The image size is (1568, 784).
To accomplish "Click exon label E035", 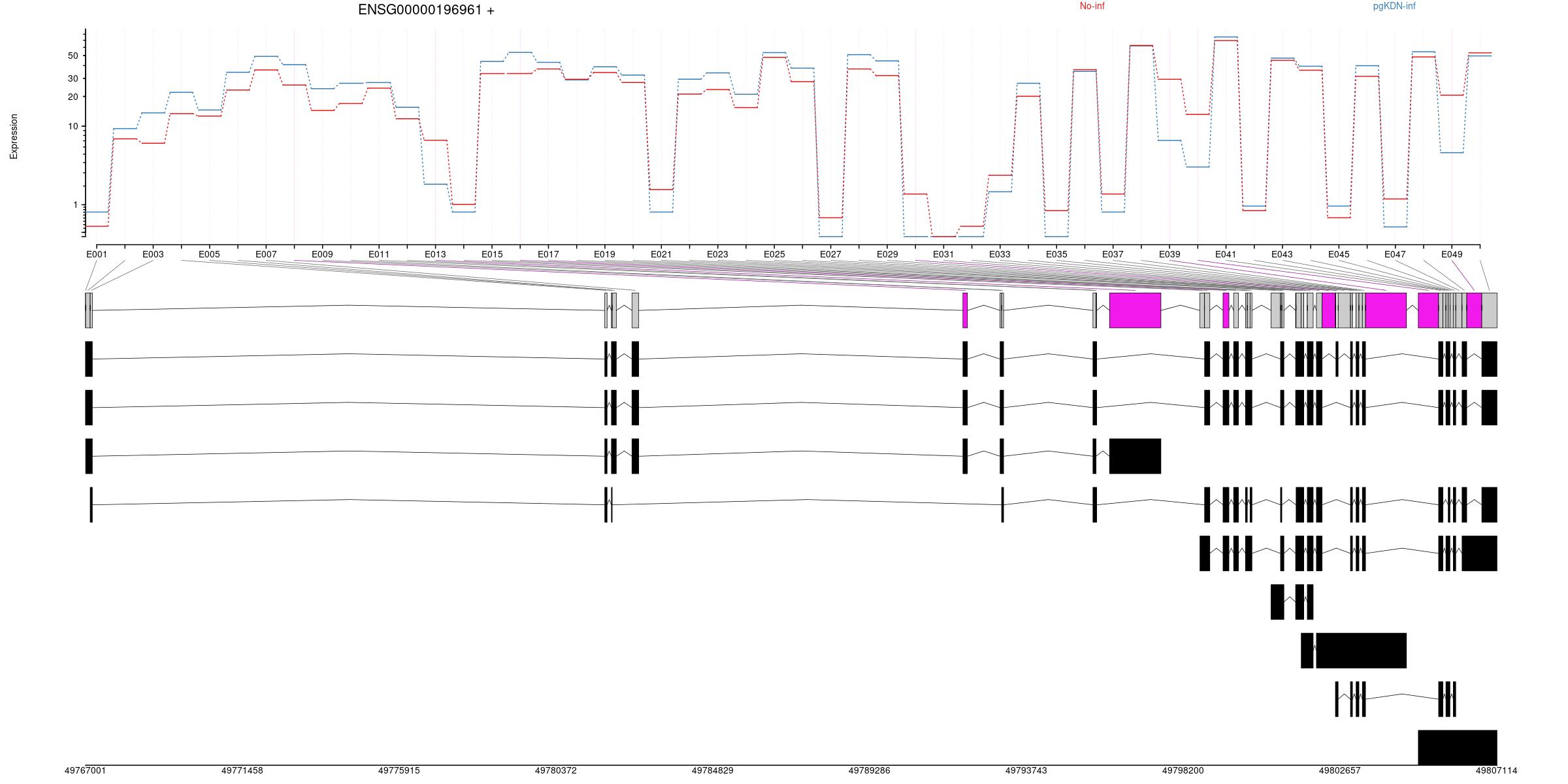I will 1056,254.
